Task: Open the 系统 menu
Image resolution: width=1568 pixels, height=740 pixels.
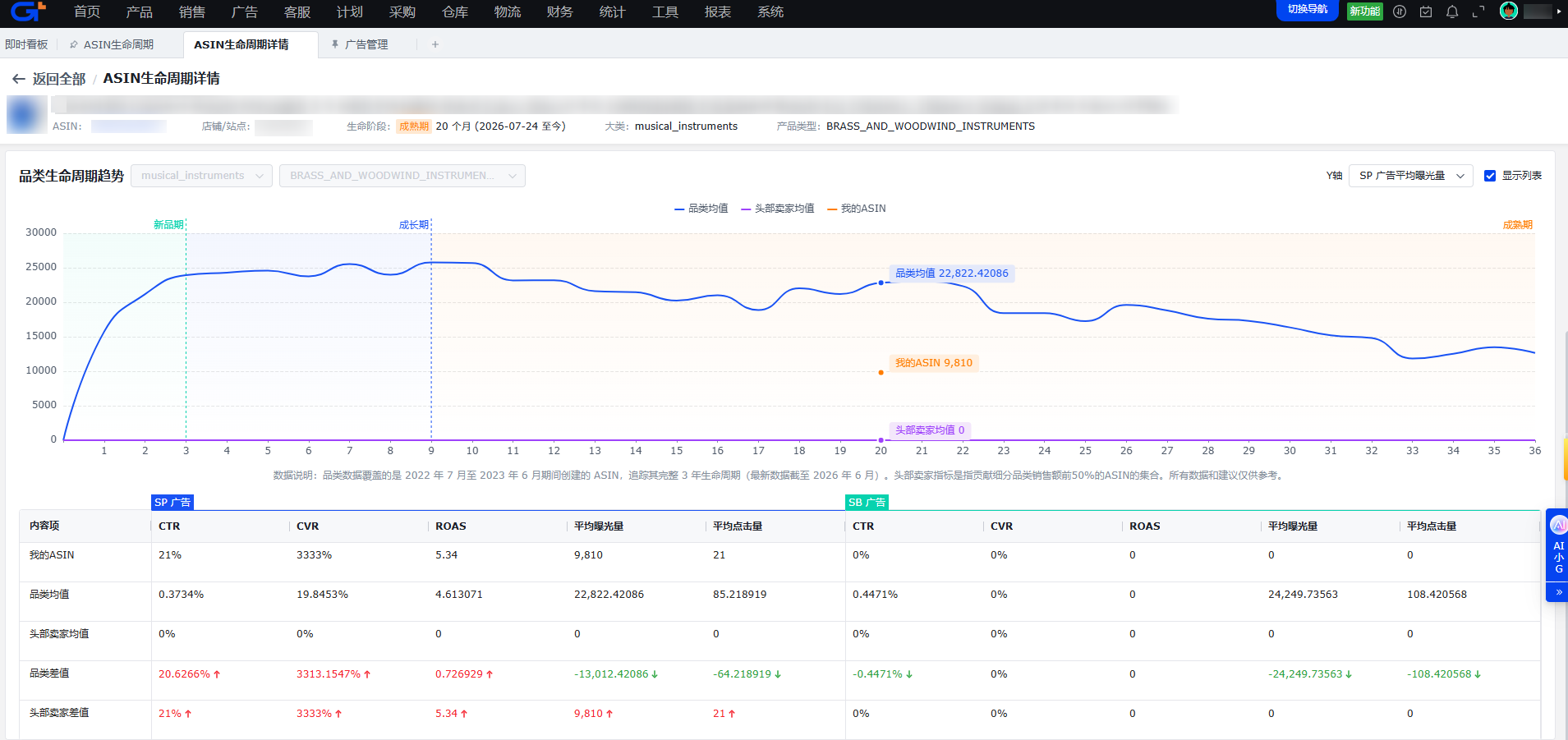Action: coord(770,11)
